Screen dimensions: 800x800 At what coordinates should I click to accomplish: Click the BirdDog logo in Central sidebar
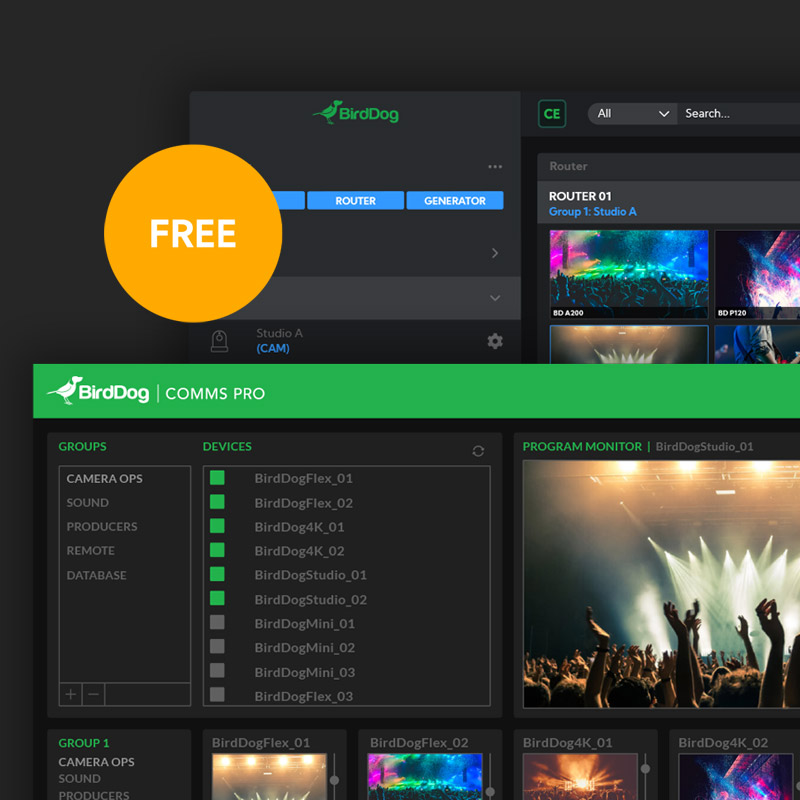pyautogui.click(x=356, y=113)
